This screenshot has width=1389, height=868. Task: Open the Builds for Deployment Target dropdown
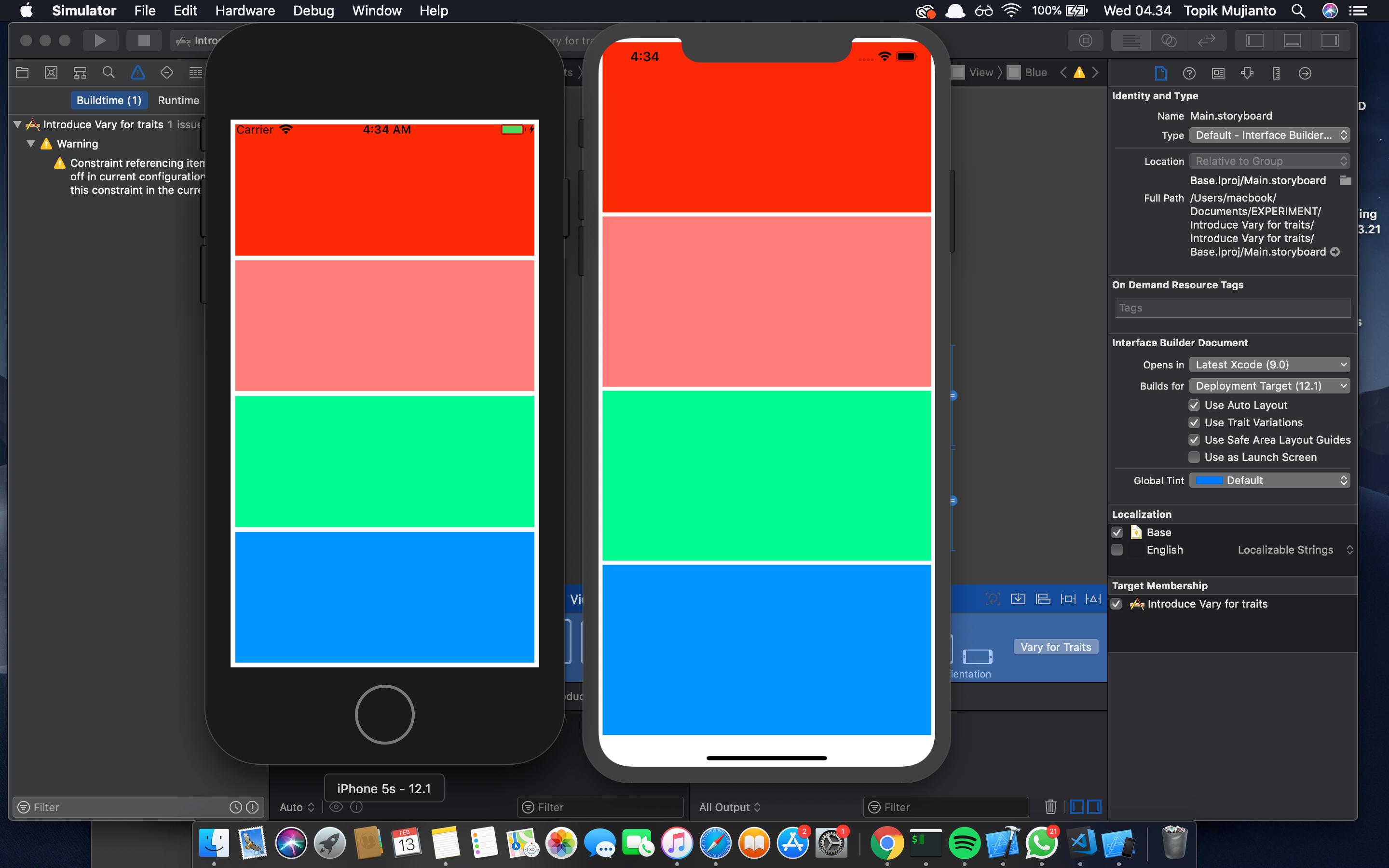point(1269,386)
